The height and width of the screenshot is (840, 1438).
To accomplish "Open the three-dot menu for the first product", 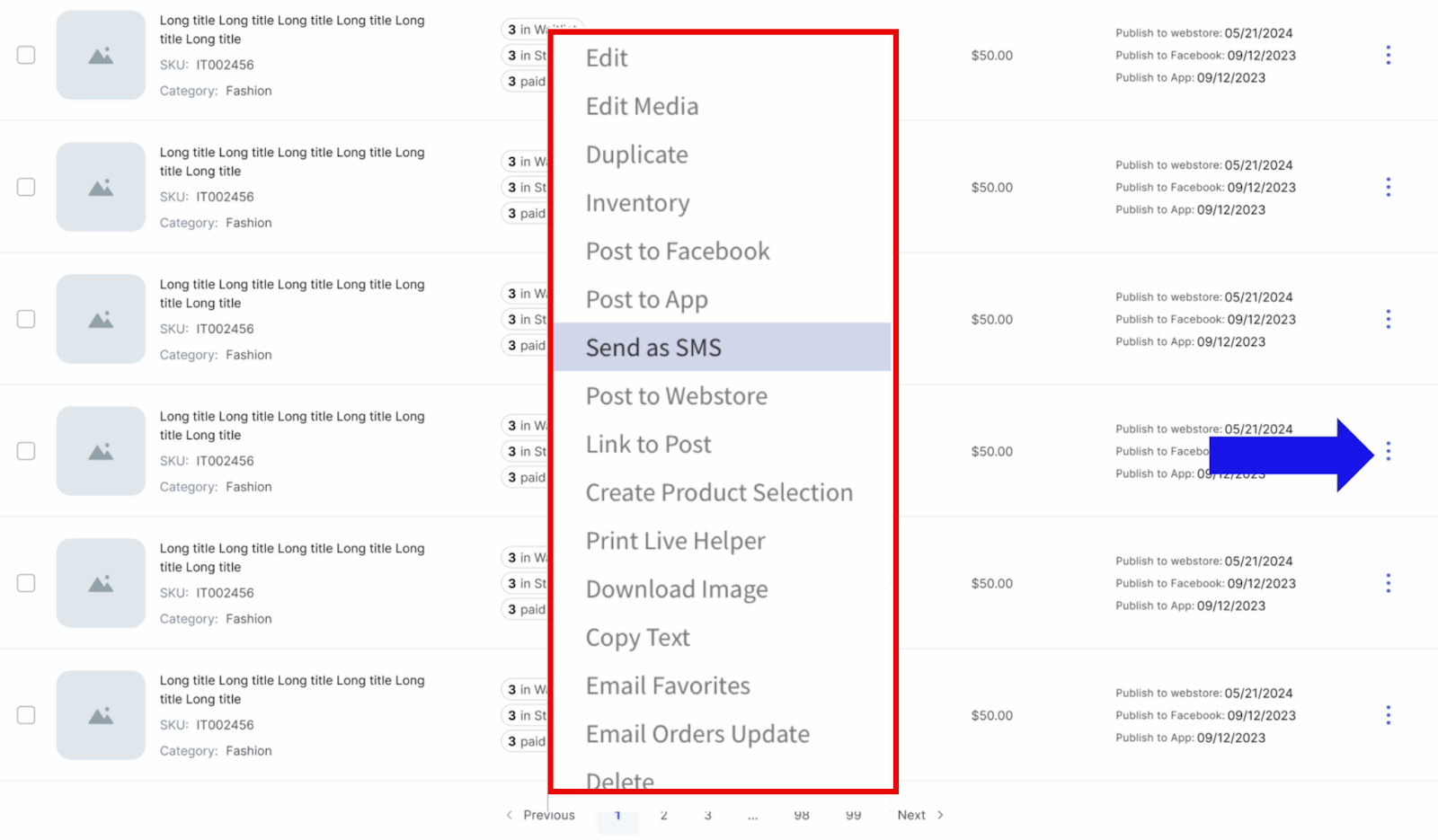I will [x=1388, y=56].
